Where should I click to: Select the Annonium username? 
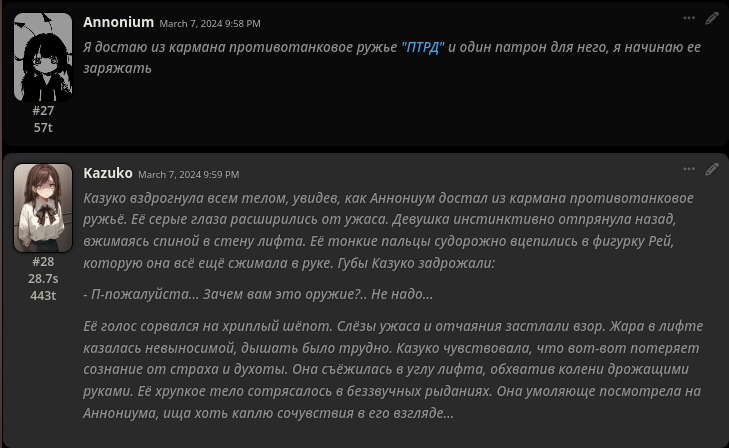click(119, 22)
